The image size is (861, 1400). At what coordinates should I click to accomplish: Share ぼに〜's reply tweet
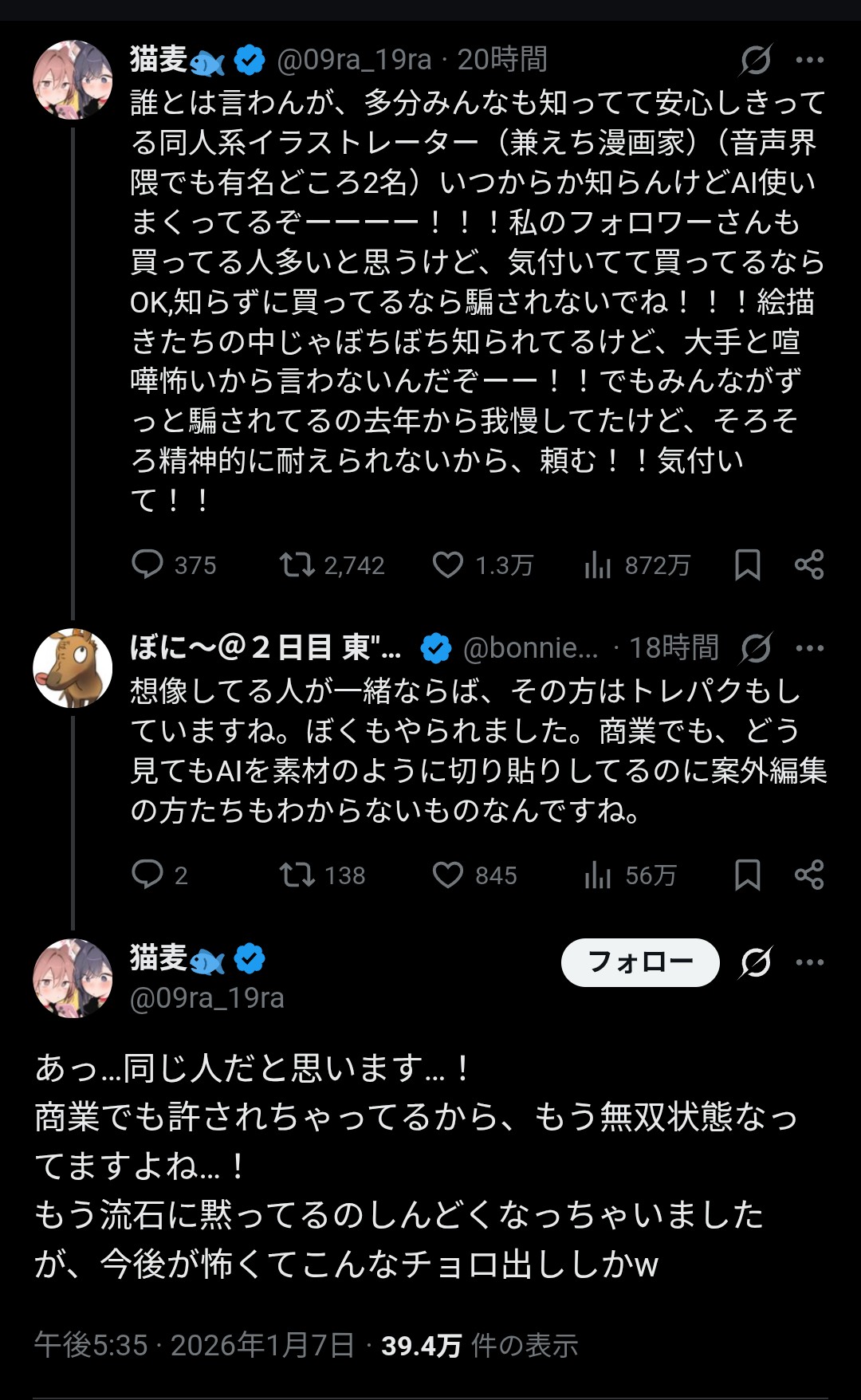(809, 875)
